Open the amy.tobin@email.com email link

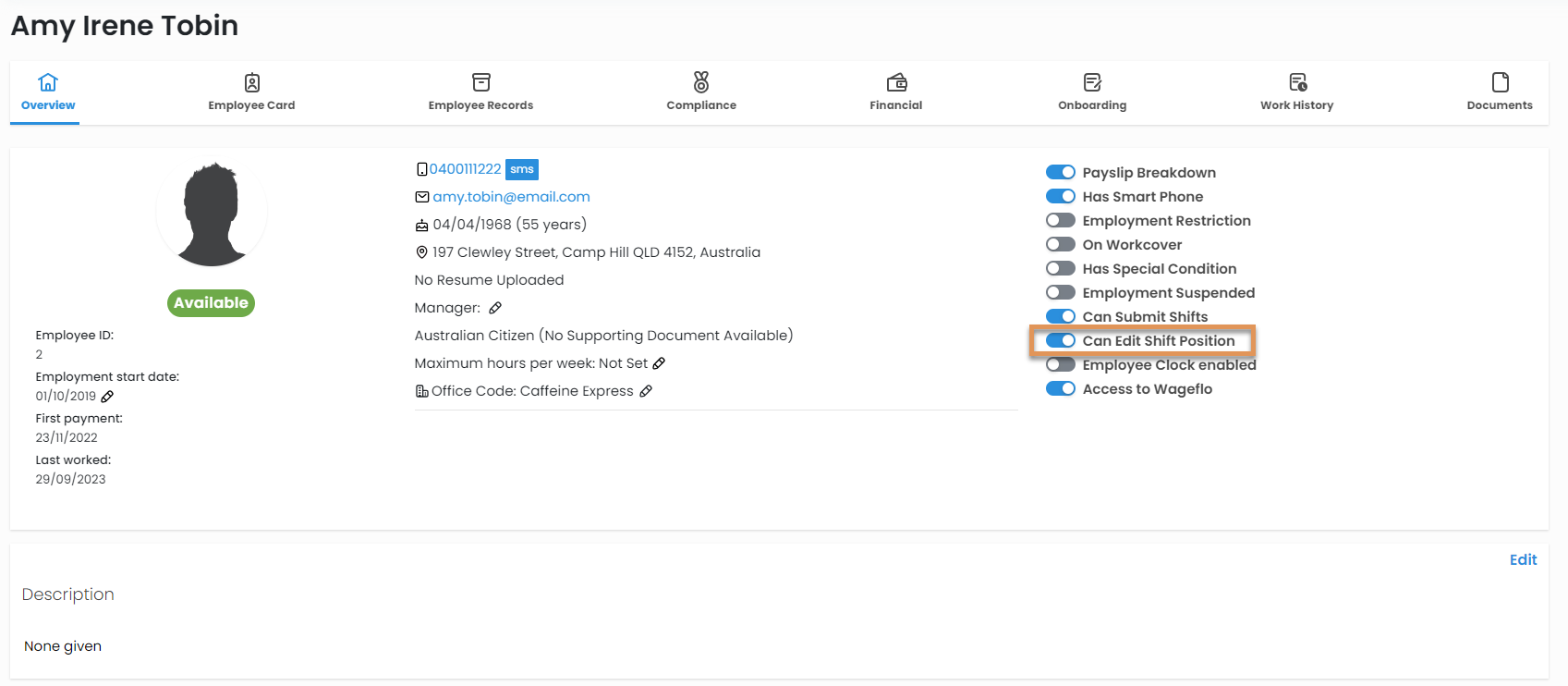[x=511, y=197]
